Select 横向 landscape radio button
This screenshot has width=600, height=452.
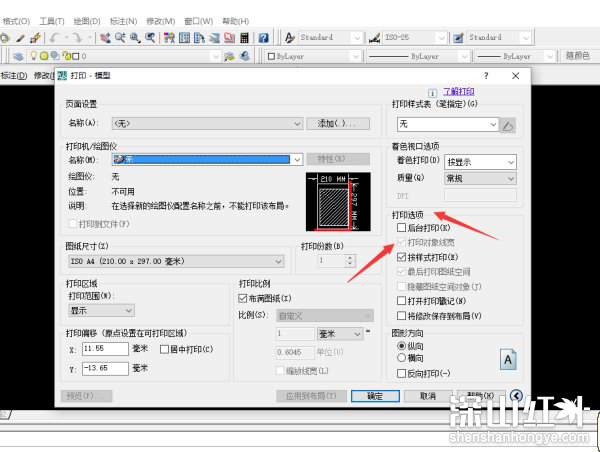pos(401,358)
